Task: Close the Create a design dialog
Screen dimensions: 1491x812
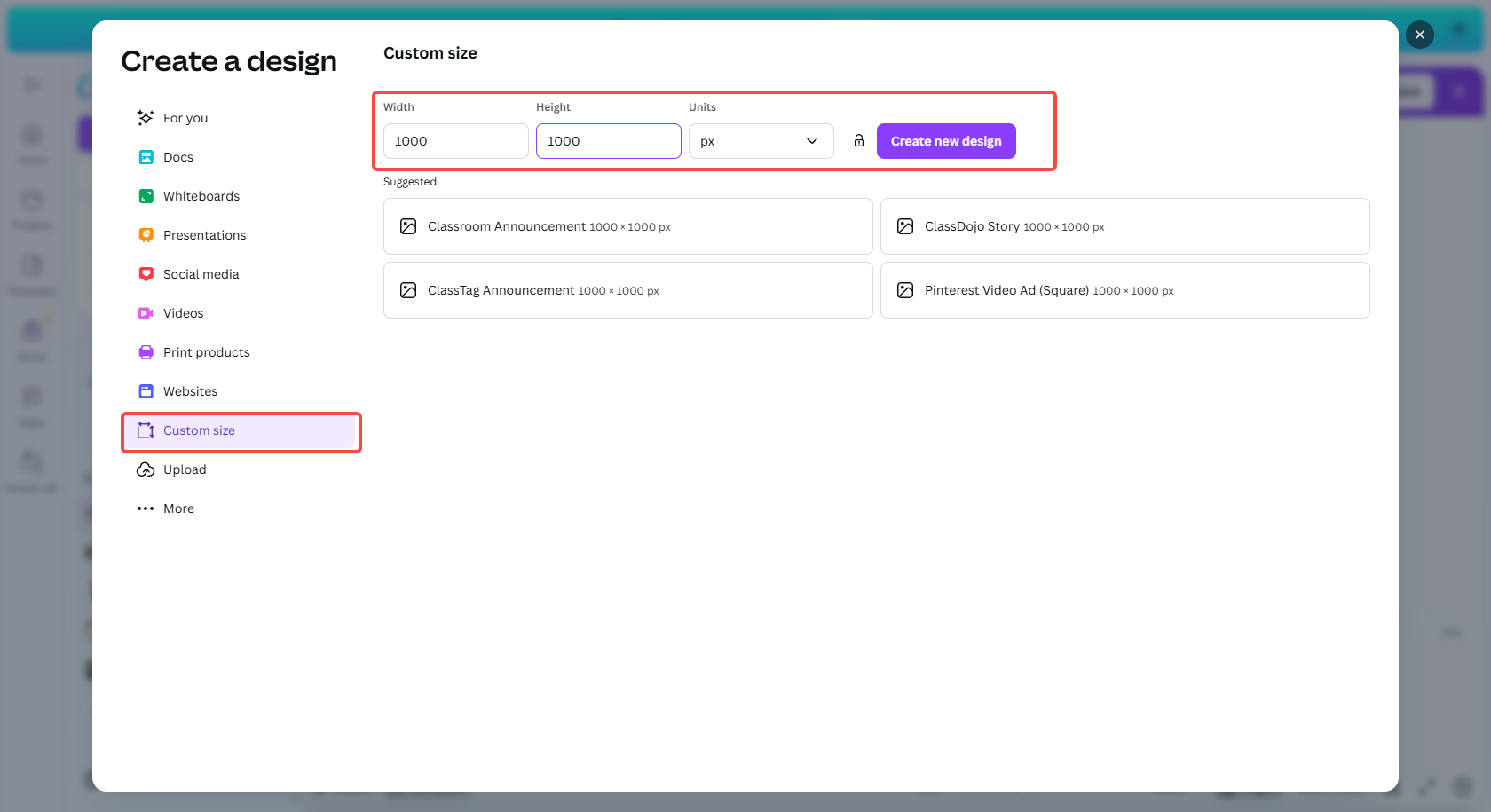Action: pos(1420,35)
